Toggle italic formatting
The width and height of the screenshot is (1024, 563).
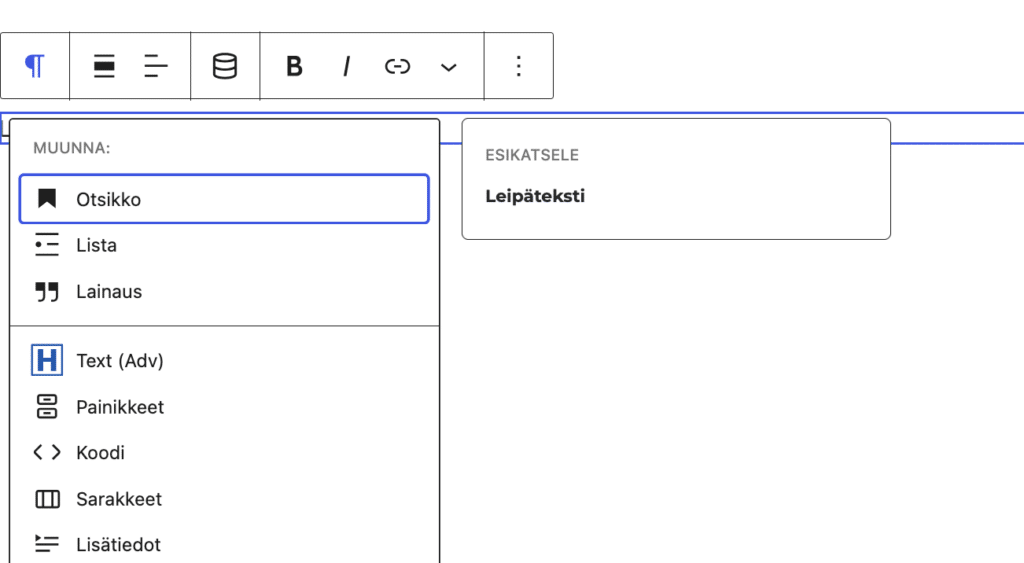pos(346,66)
